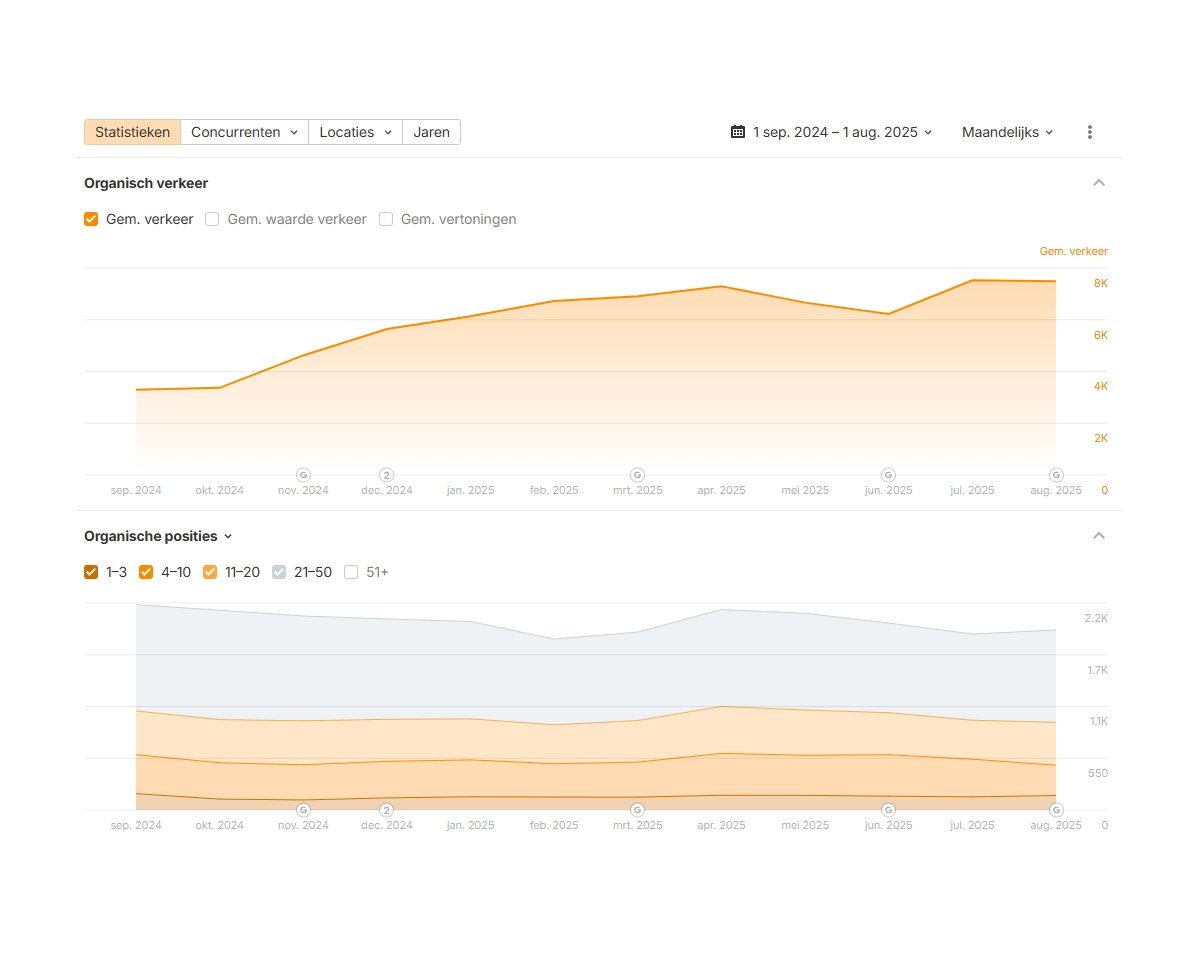Click the Google update marker at mrt. 2025 in traffic chart

point(637,474)
